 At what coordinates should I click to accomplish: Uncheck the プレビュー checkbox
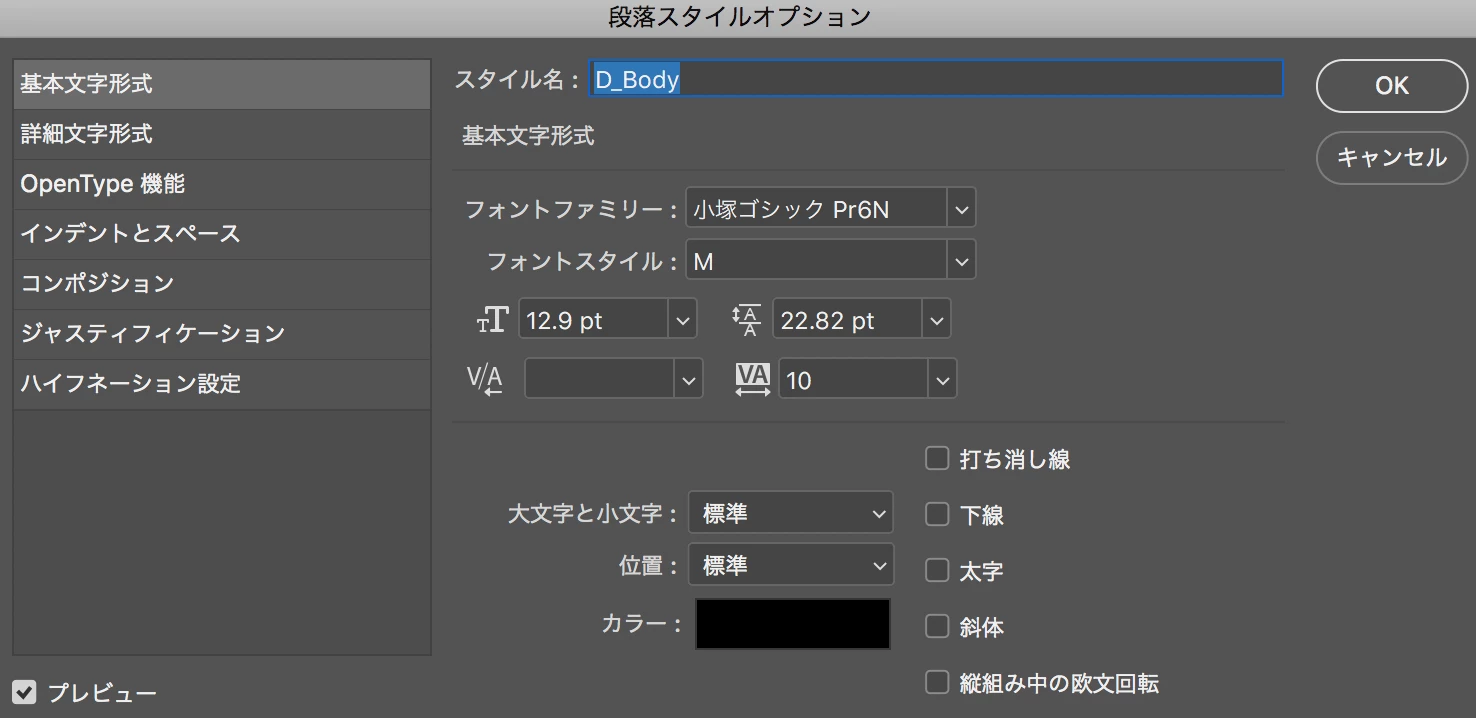[25, 691]
